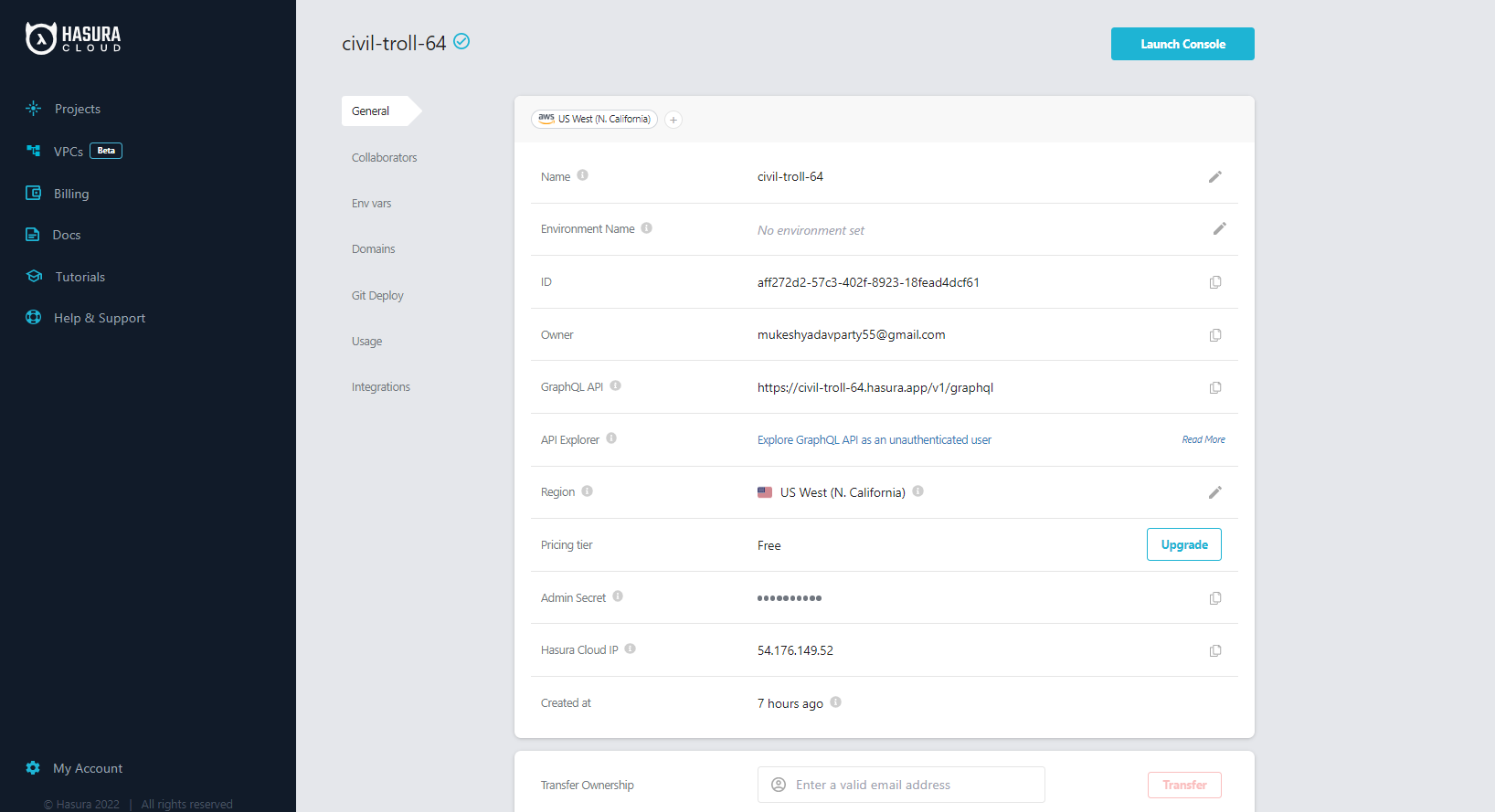The image size is (1495, 812).
Task: Click the Free pricing tier value
Action: [x=769, y=545]
